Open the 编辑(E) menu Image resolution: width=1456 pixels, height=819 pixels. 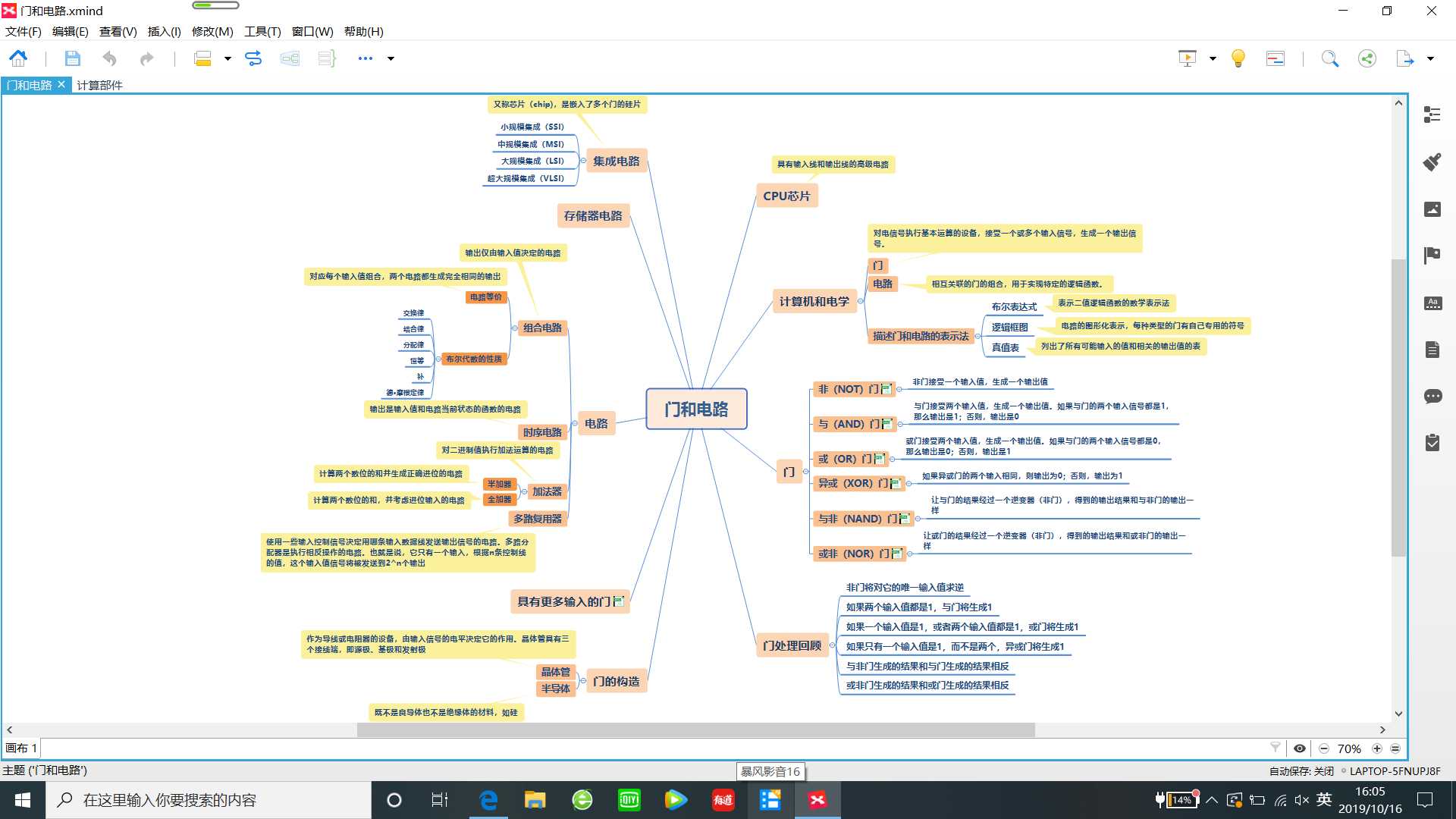pos(70,31)
